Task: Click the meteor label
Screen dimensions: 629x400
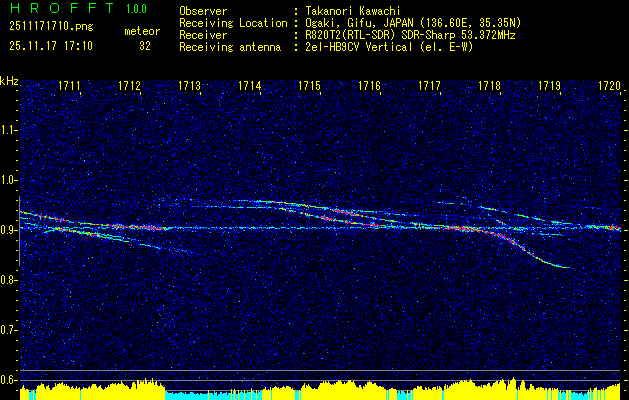Action: coord(142,31)
